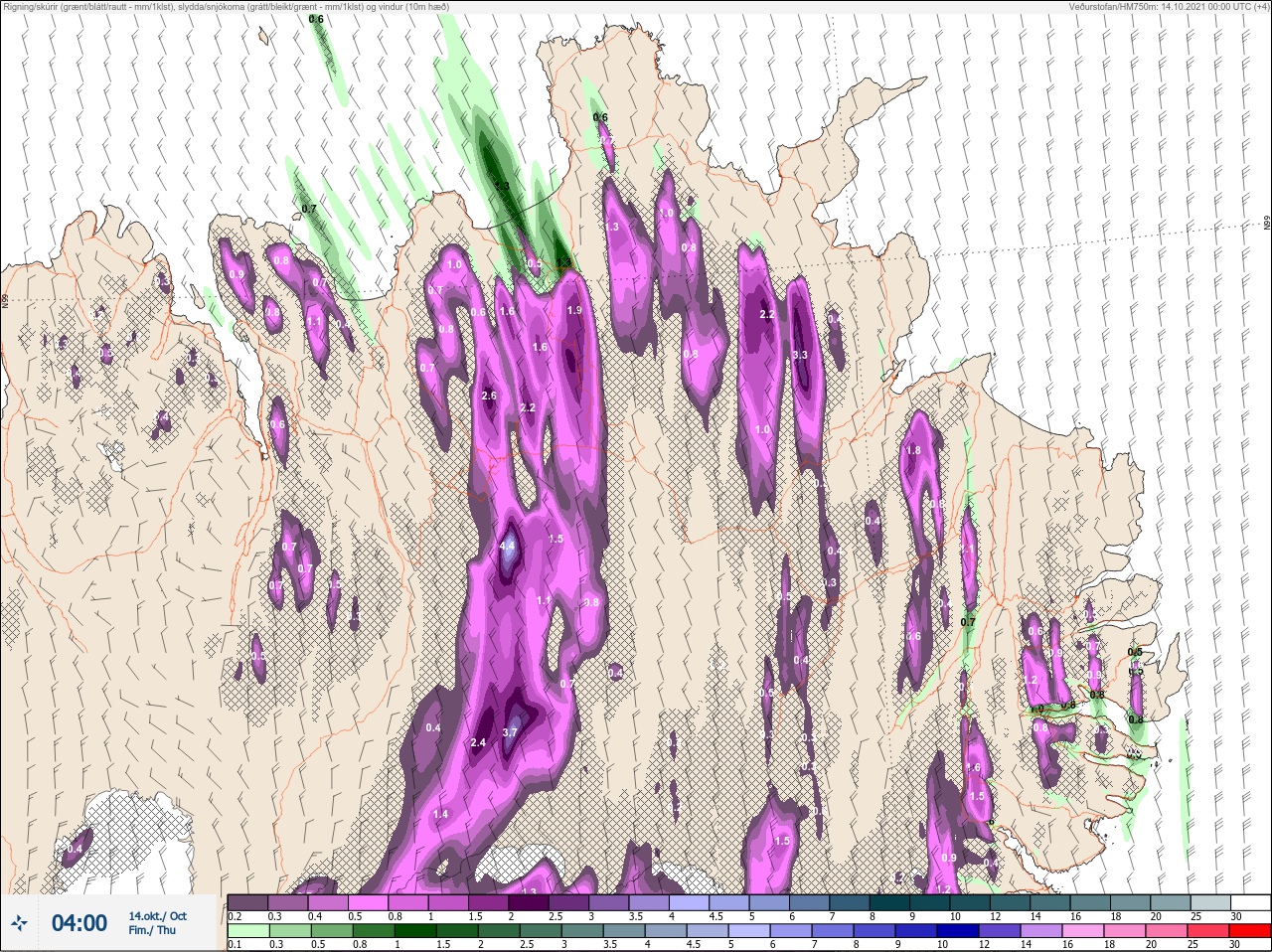
Task: Click the '4.4' precipitation value on the map
Action: [x=507, y=546]
